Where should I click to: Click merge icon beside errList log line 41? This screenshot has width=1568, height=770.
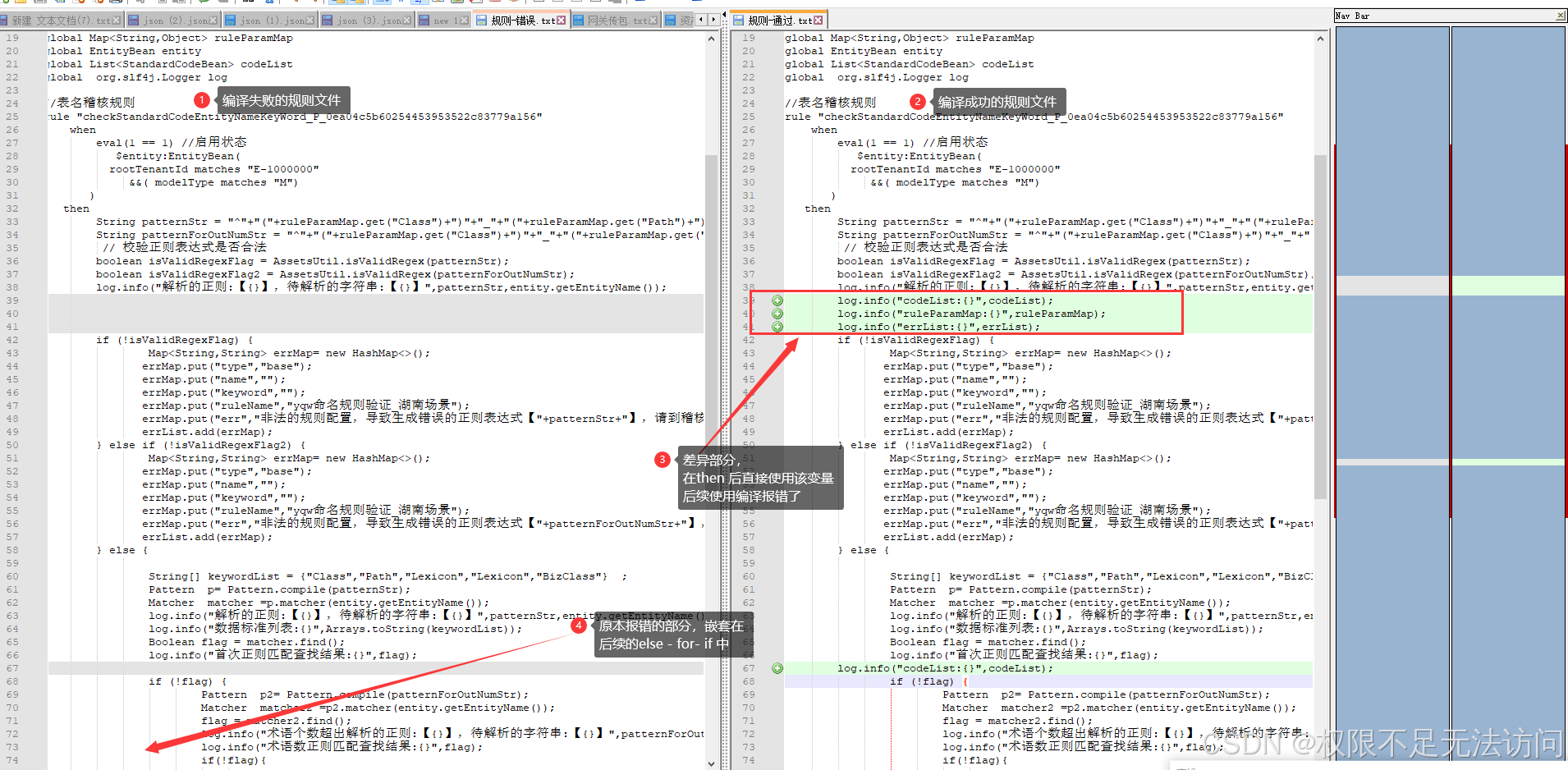pos(777,327)
